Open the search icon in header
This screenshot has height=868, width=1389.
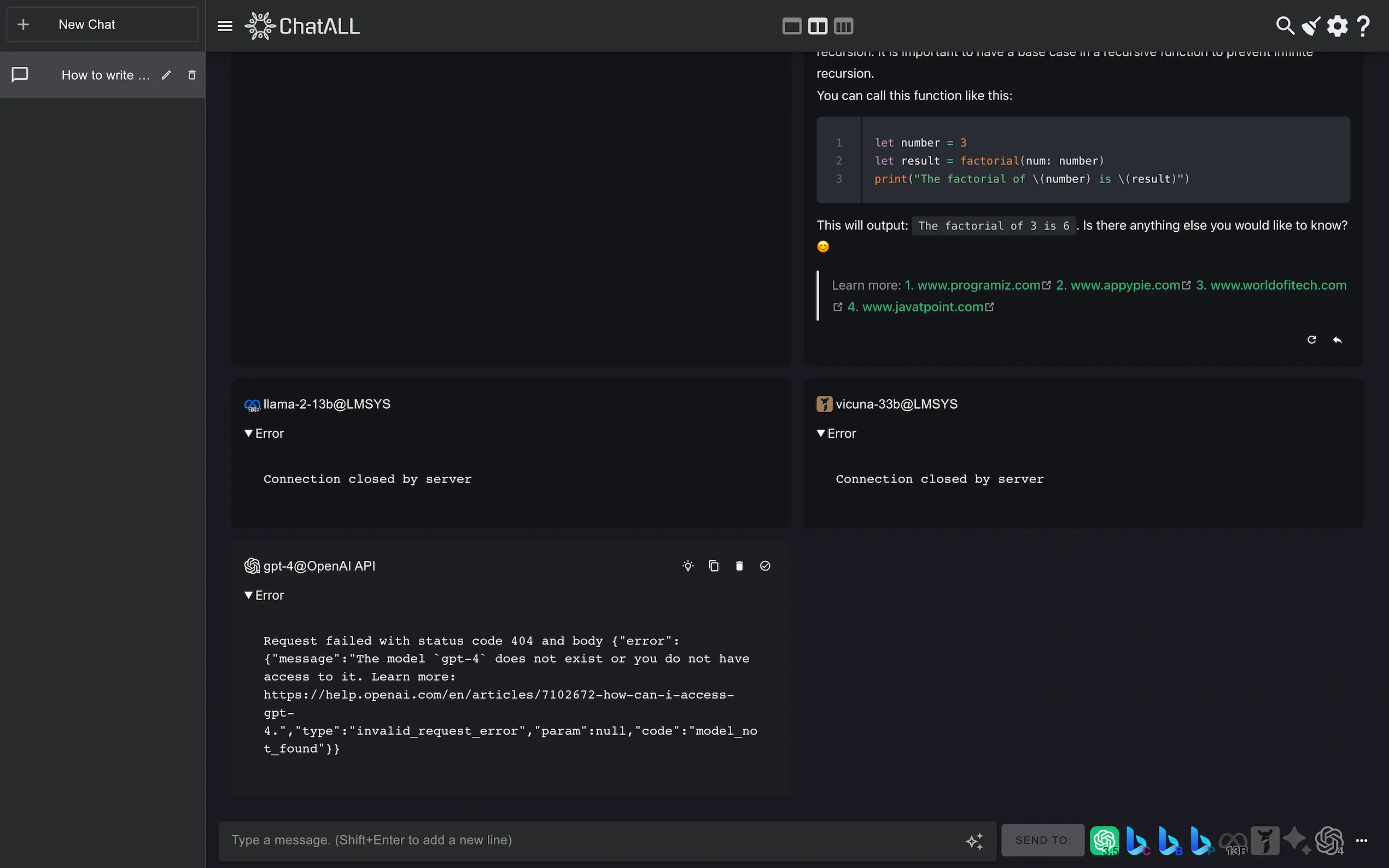pyautogui.click(x=1285, y=26)
